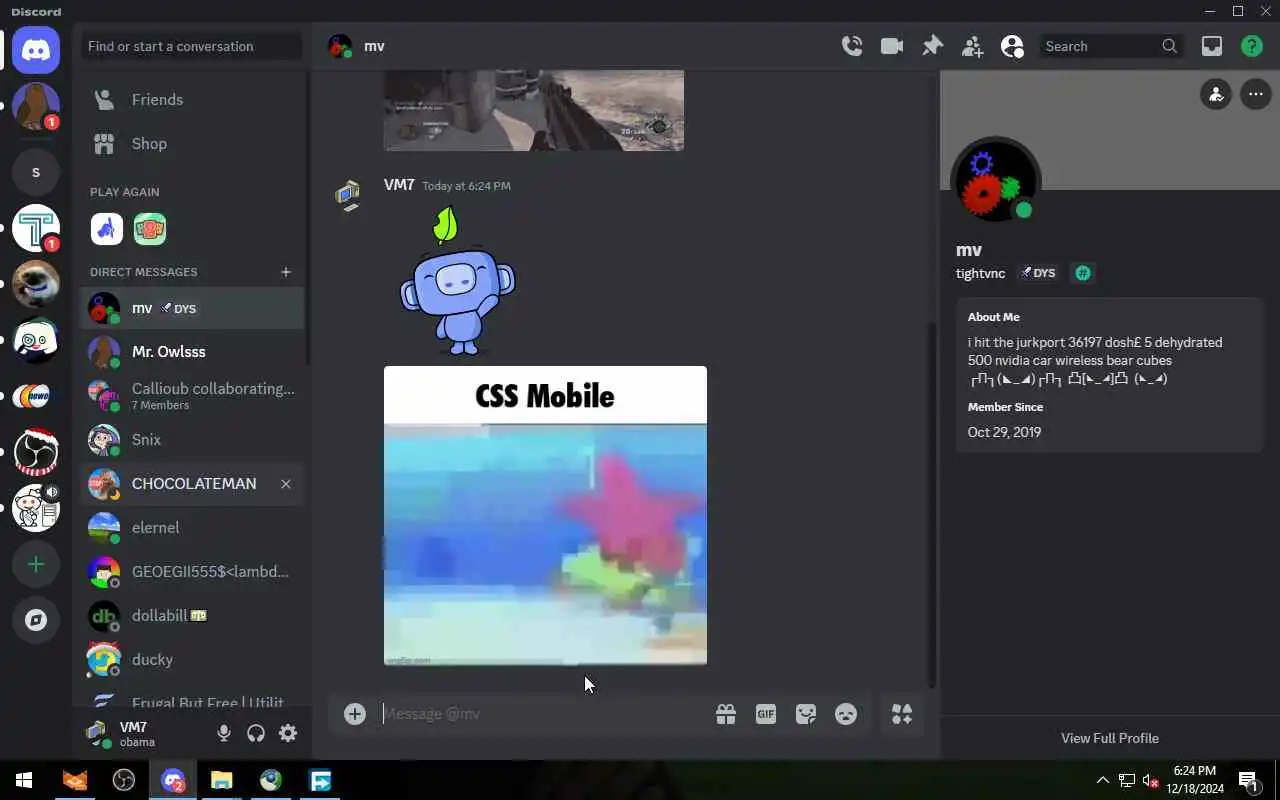Open the Friends tab
1280x800 pixels.
coord(192,100)
